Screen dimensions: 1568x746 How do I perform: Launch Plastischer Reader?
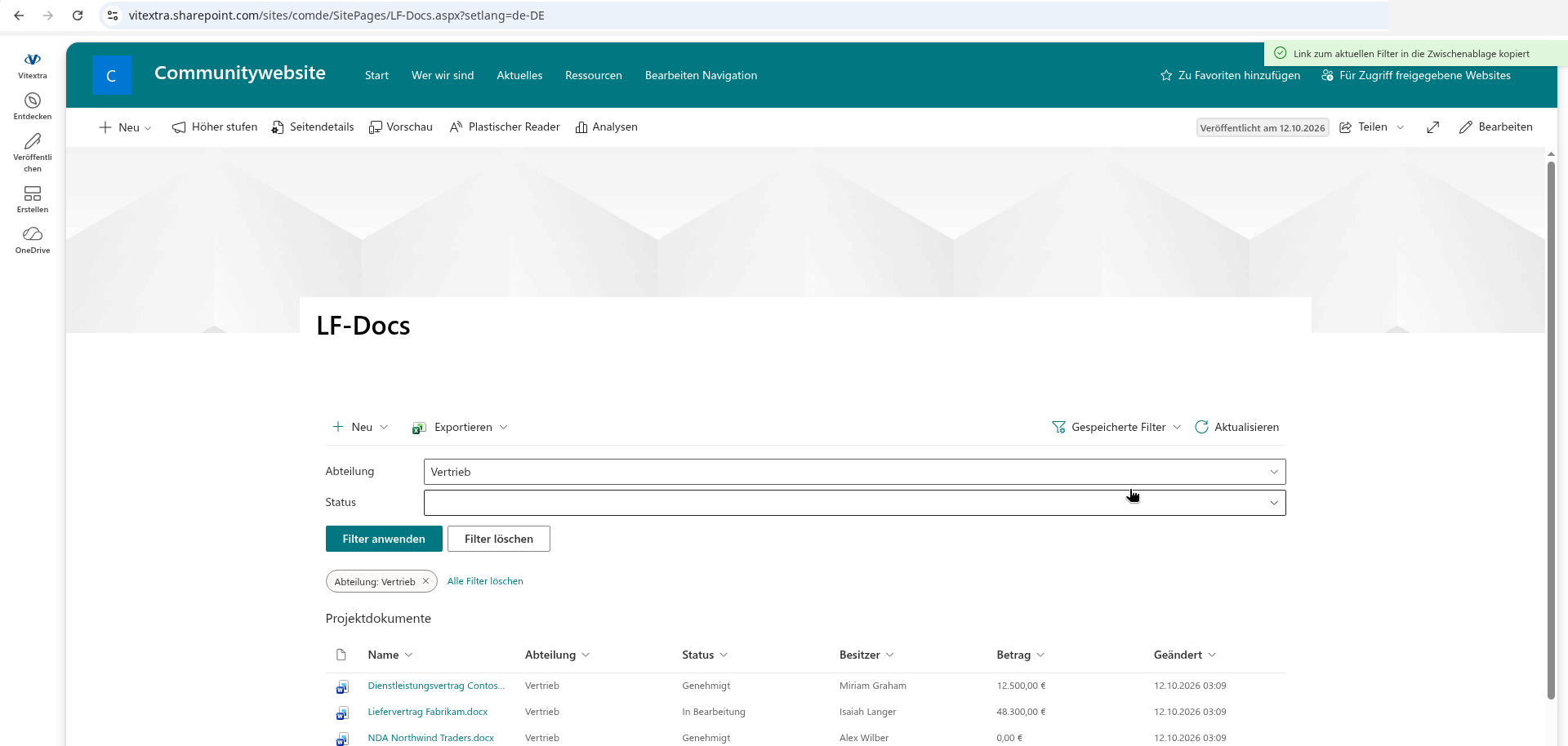tap(505, 127)
